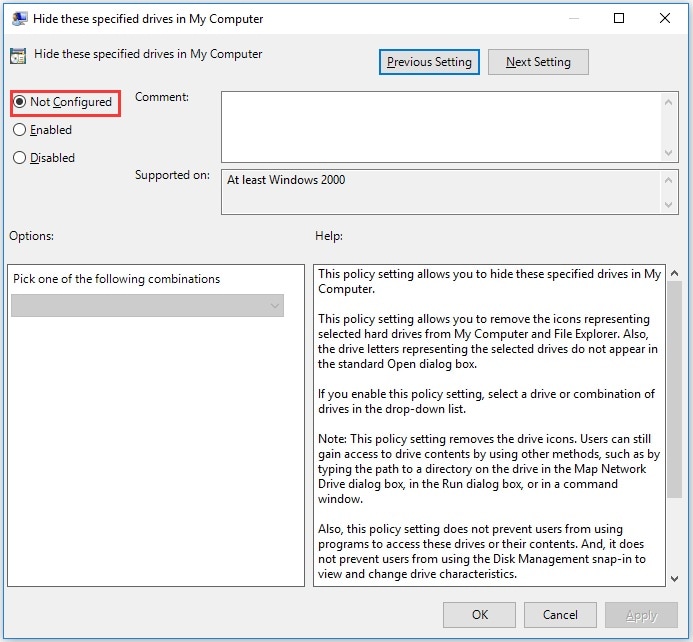Click the 'At least Windows 2000' text
This screenshot has height=642, width=693.
286,180
